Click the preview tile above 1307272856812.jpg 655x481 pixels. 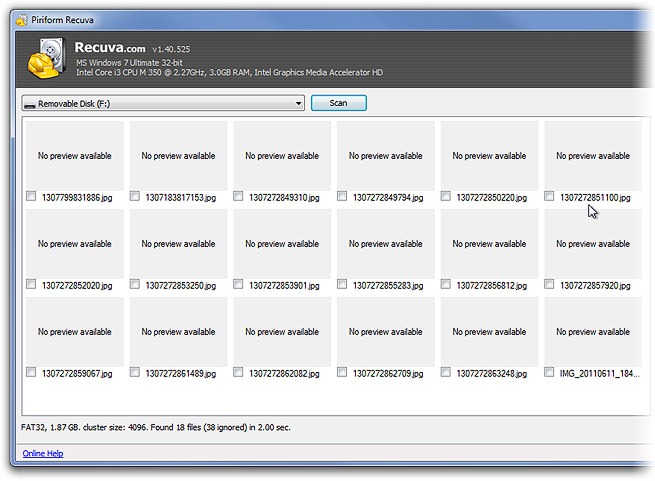[489, 244]
